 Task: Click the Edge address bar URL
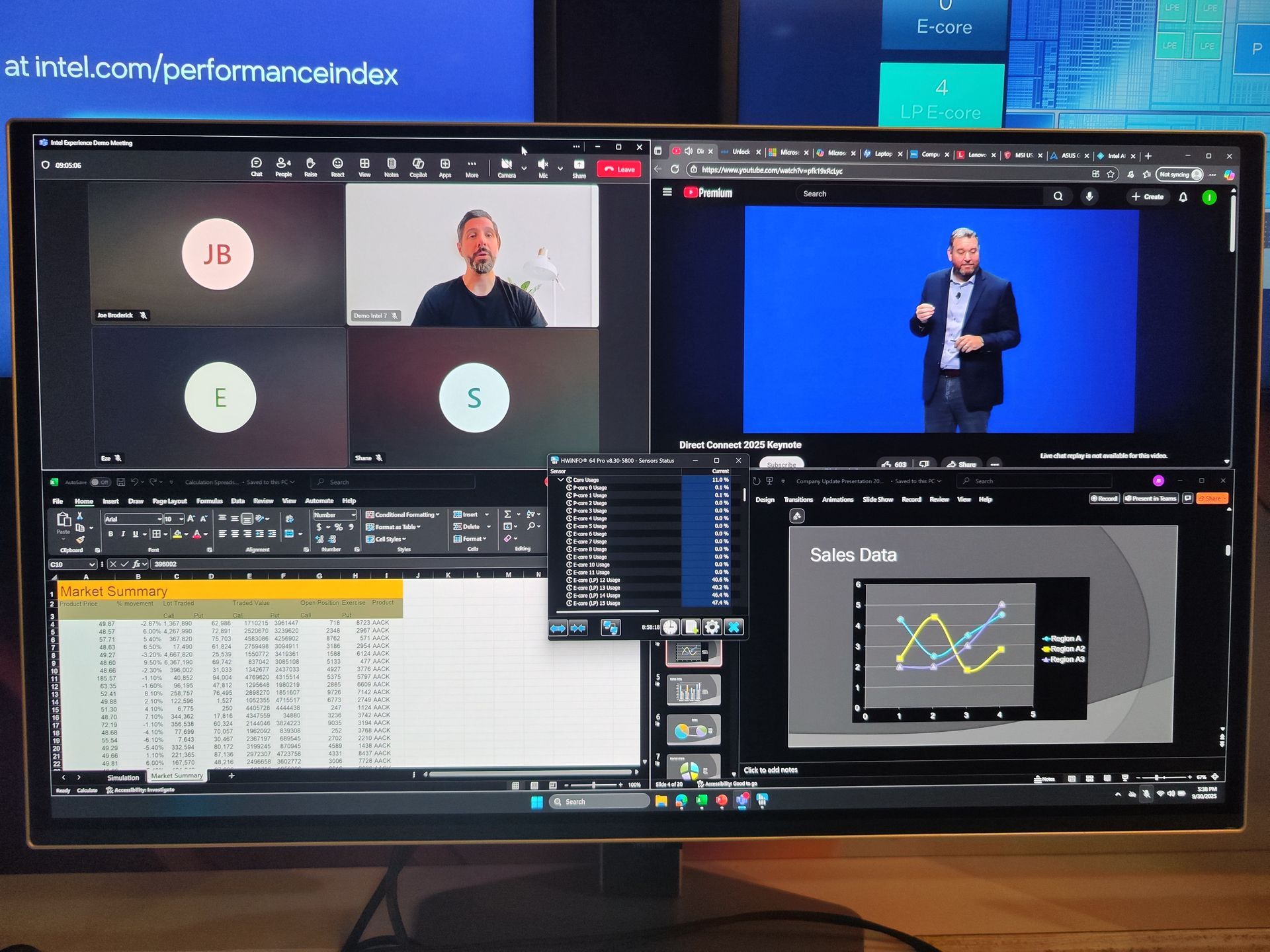(772, 171)
